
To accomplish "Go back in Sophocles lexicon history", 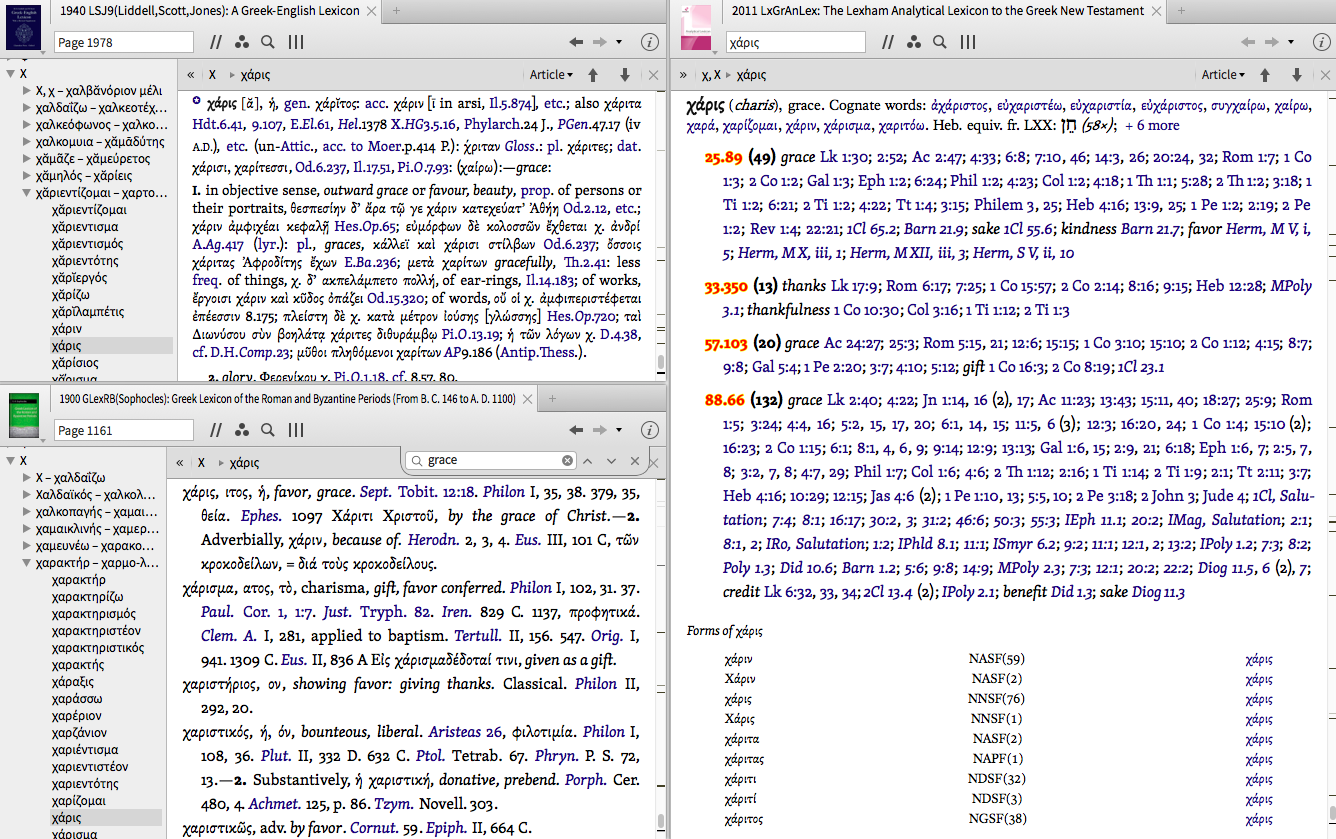I will pyautogui.click(x=575, y=430).
